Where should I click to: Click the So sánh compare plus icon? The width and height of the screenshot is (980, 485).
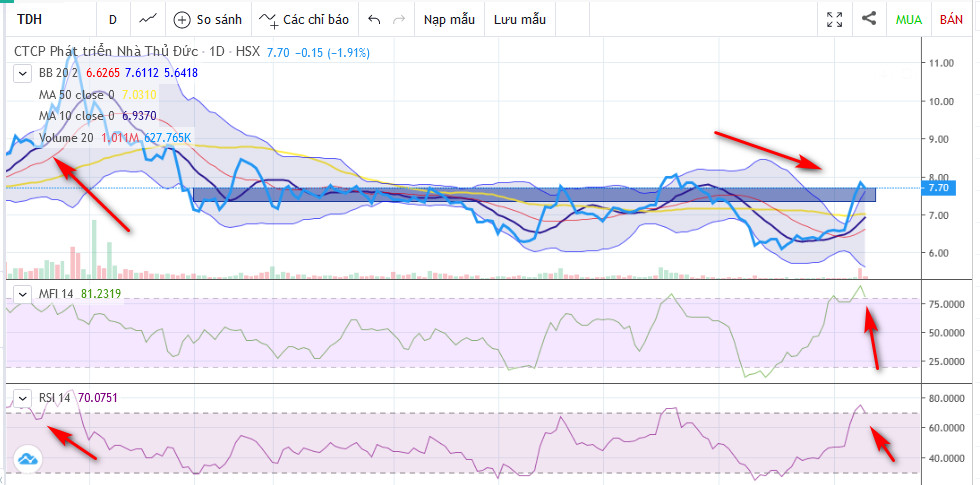pos(182,20)
